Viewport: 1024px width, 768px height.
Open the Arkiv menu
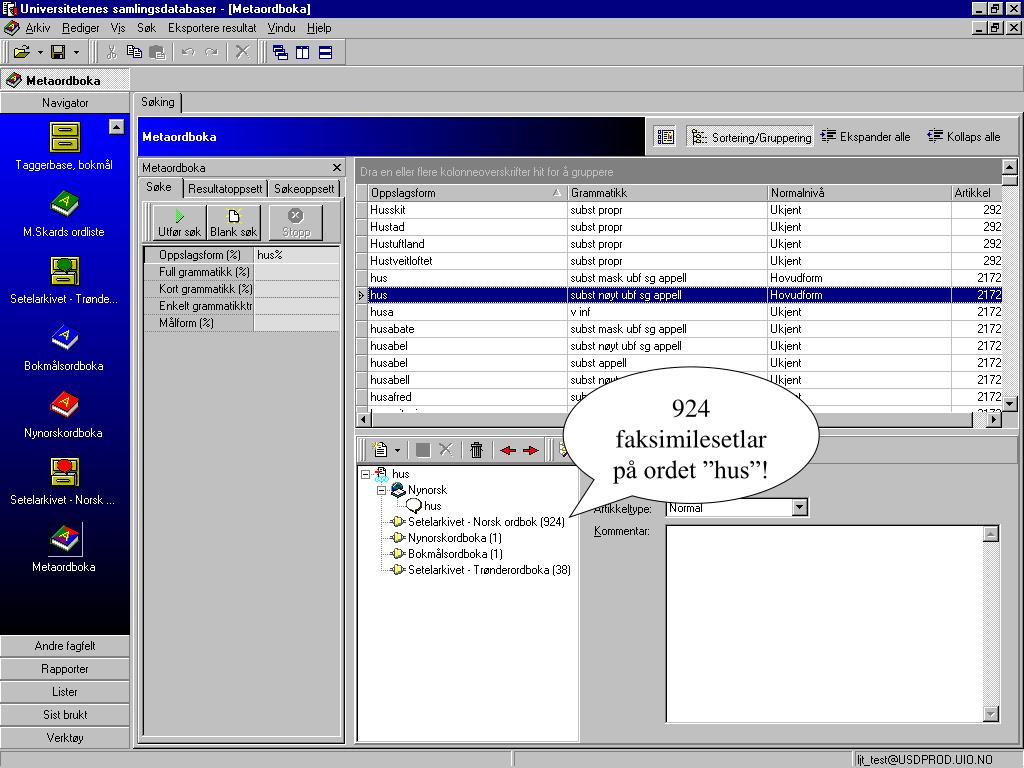[37, 28]
